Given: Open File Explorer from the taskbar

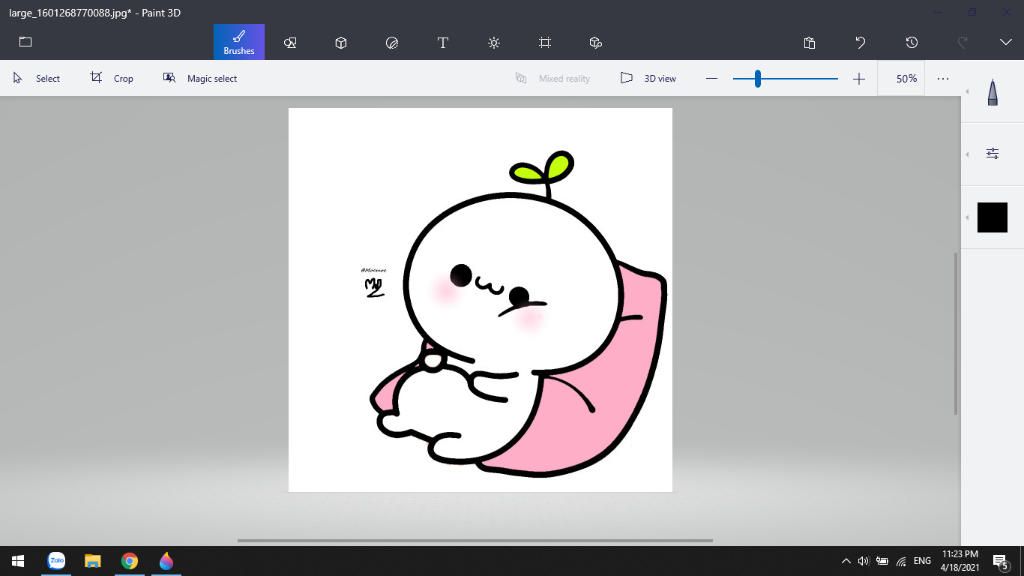Looking at the screenshot, I should tap(93, 561).
